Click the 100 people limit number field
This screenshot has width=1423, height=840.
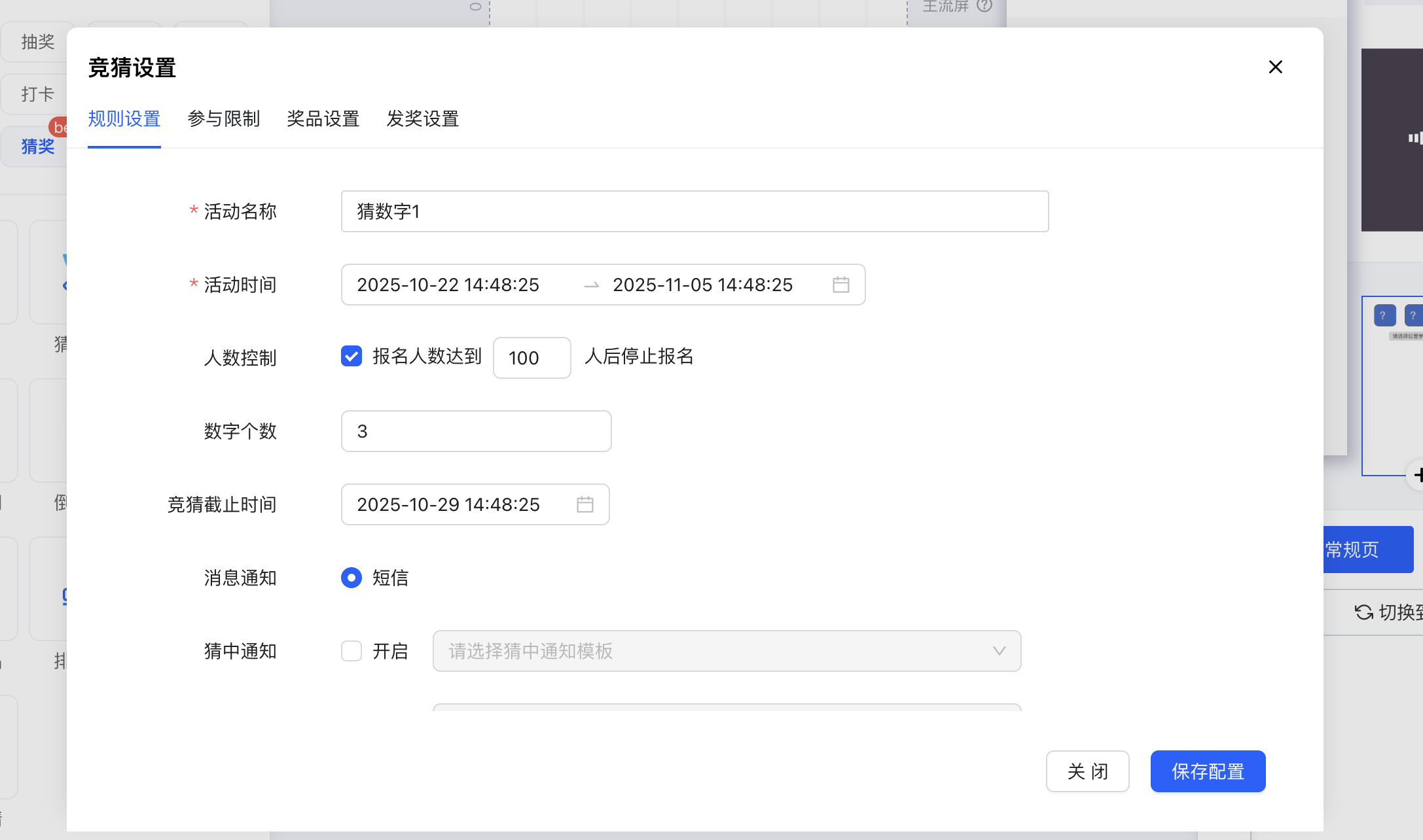click(x=531, y=358)
